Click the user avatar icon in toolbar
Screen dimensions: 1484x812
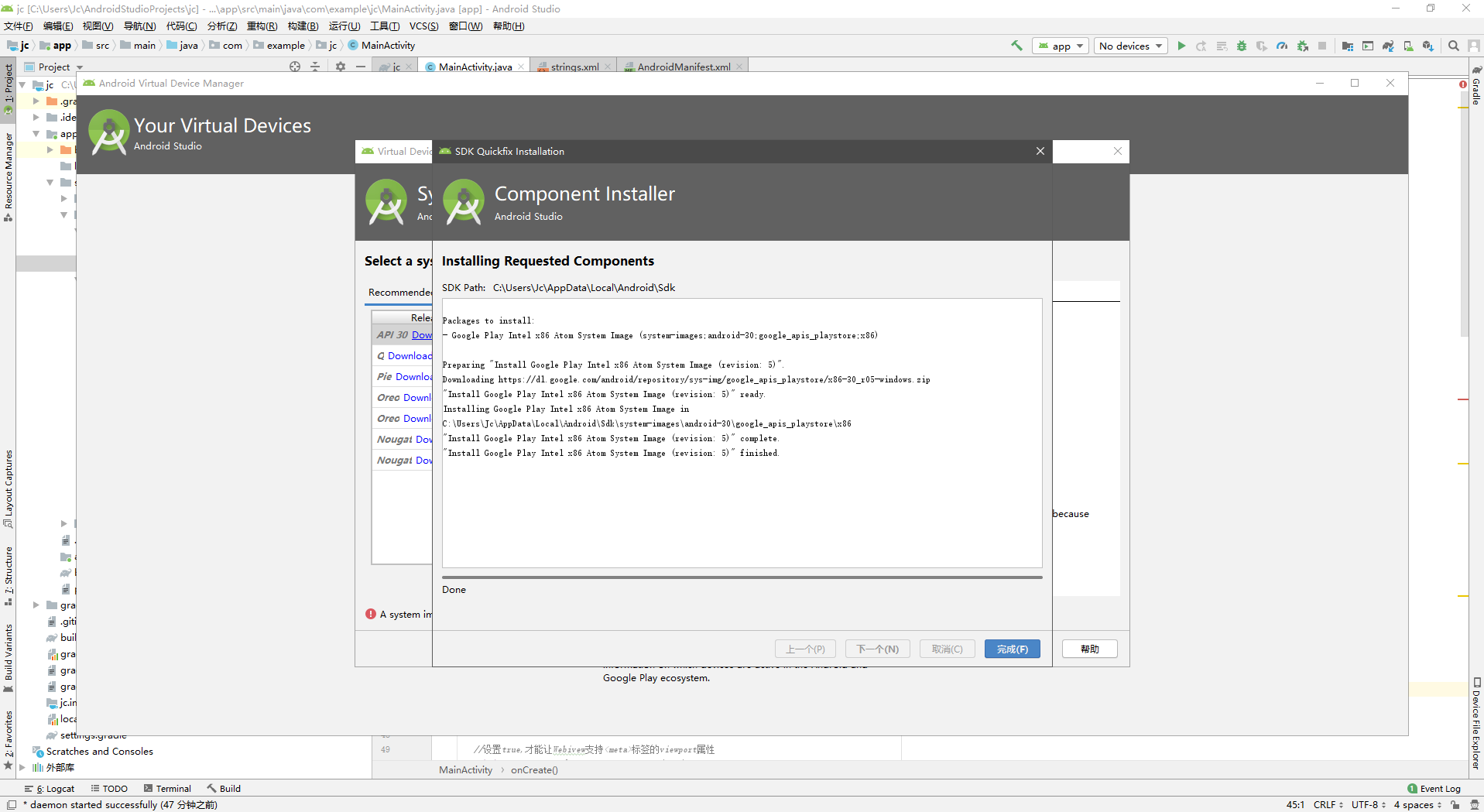coord(1474,46)
